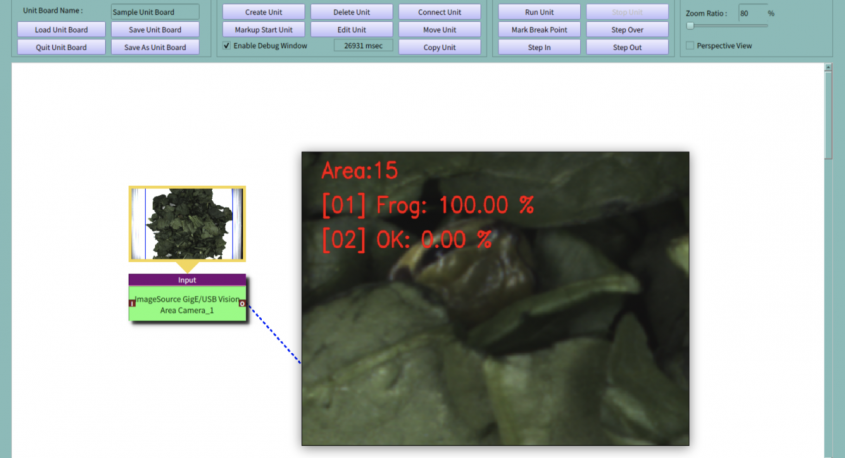The height and width of the screenshot is (458, 845).
Task: Select the ImageSource Area Camera_1 unit block
Action: click(187, 304)
